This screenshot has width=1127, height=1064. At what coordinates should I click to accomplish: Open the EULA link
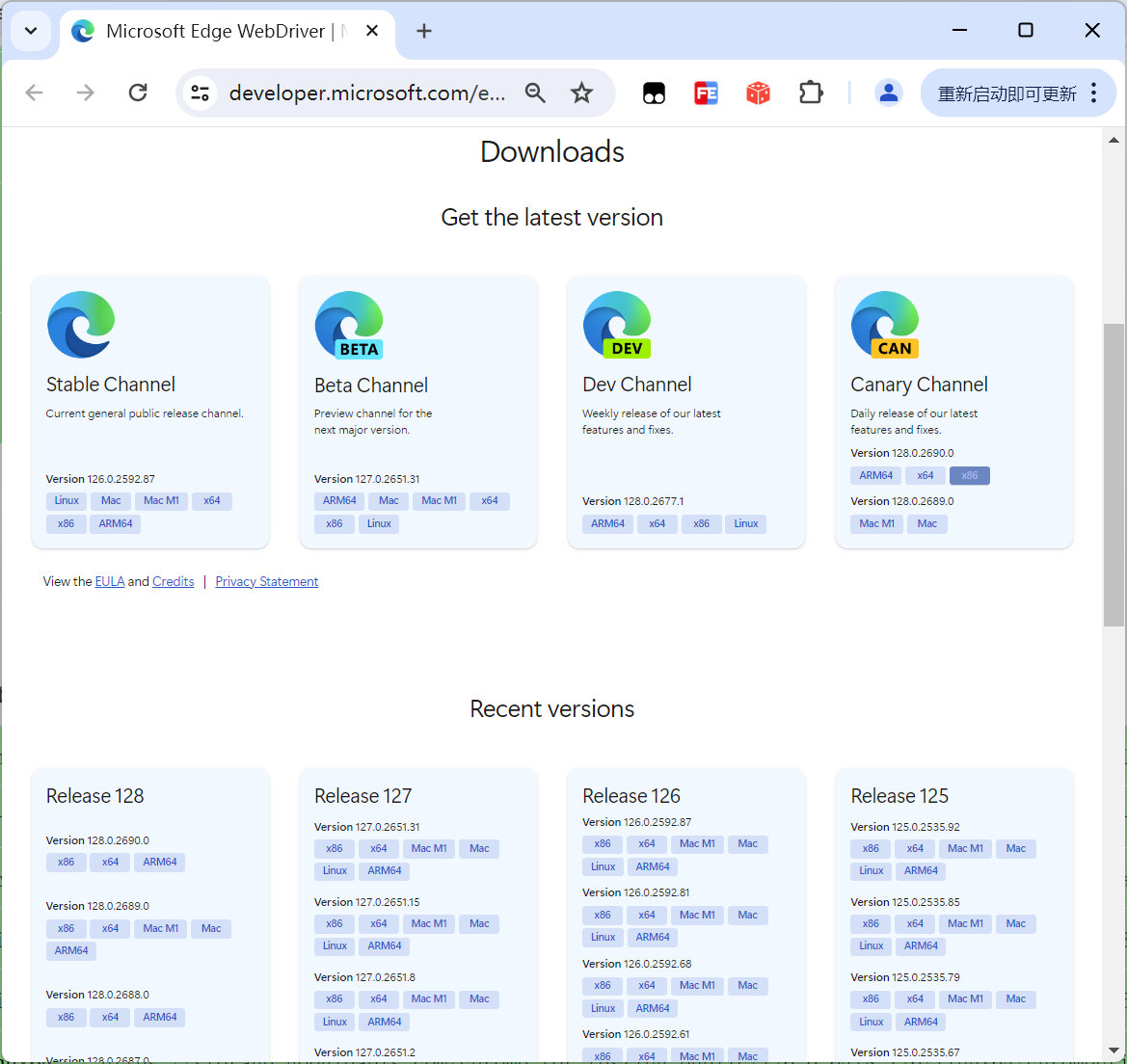click(x=110, y=581)
